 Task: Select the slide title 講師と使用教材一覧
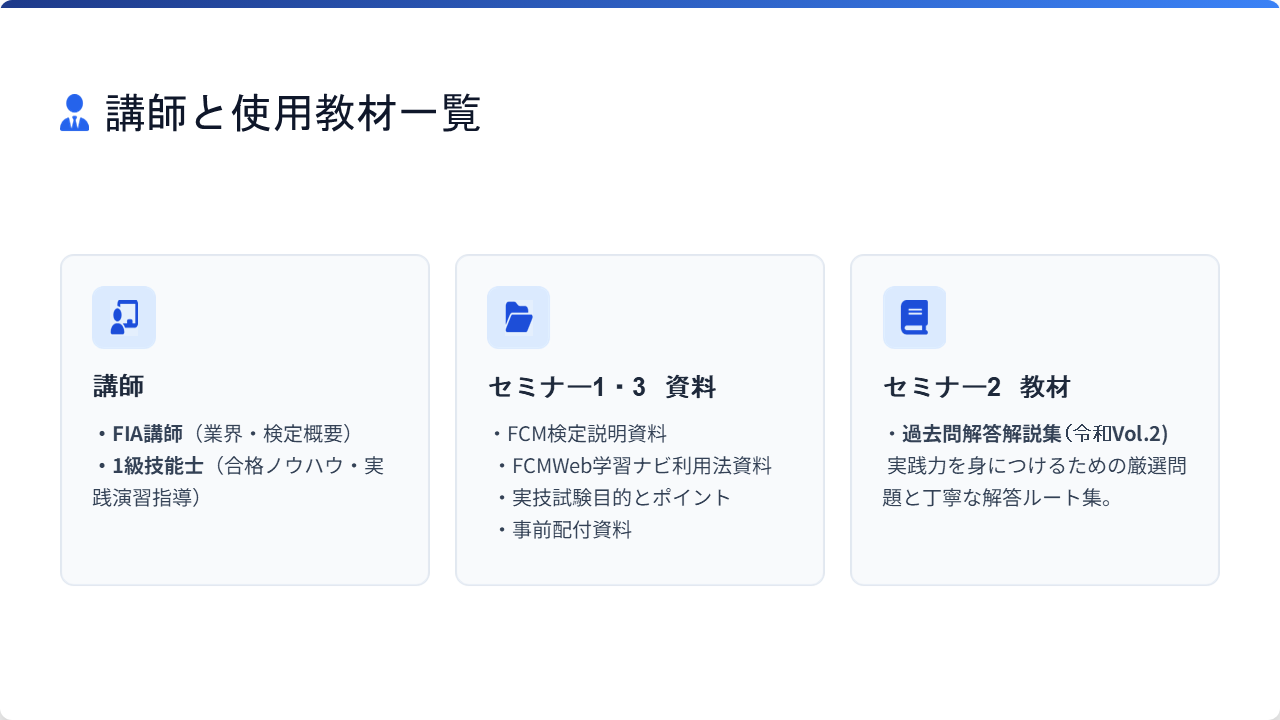tap(293, 113)
